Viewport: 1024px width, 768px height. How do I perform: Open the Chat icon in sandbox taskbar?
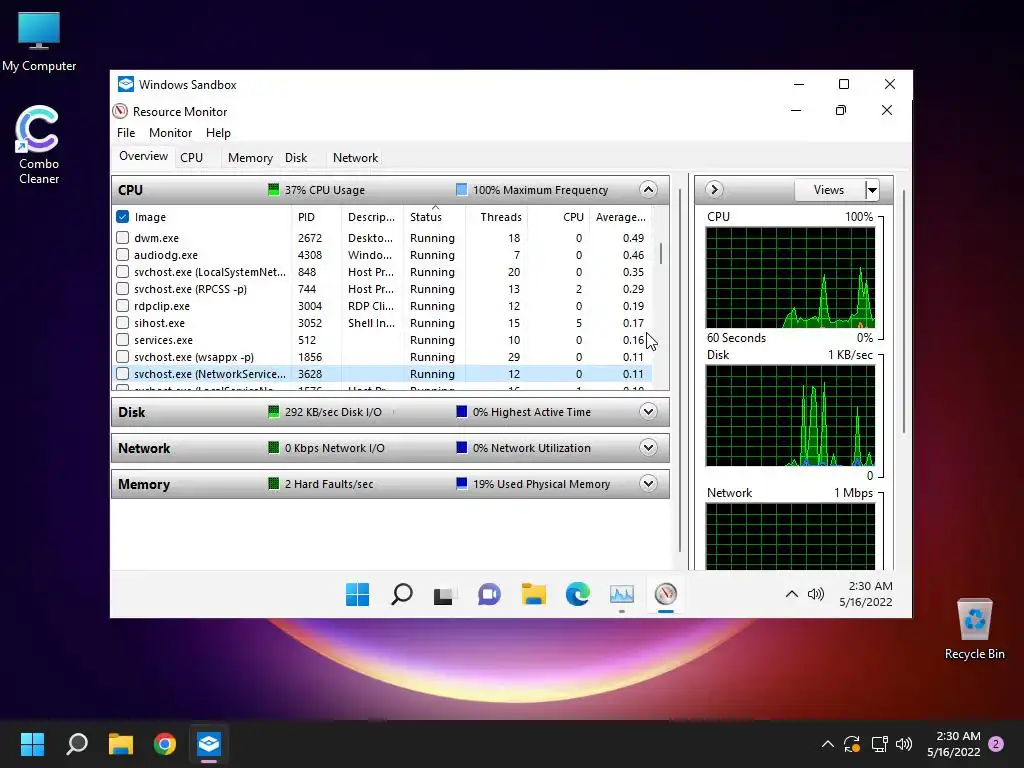click(x=489, y=594)
